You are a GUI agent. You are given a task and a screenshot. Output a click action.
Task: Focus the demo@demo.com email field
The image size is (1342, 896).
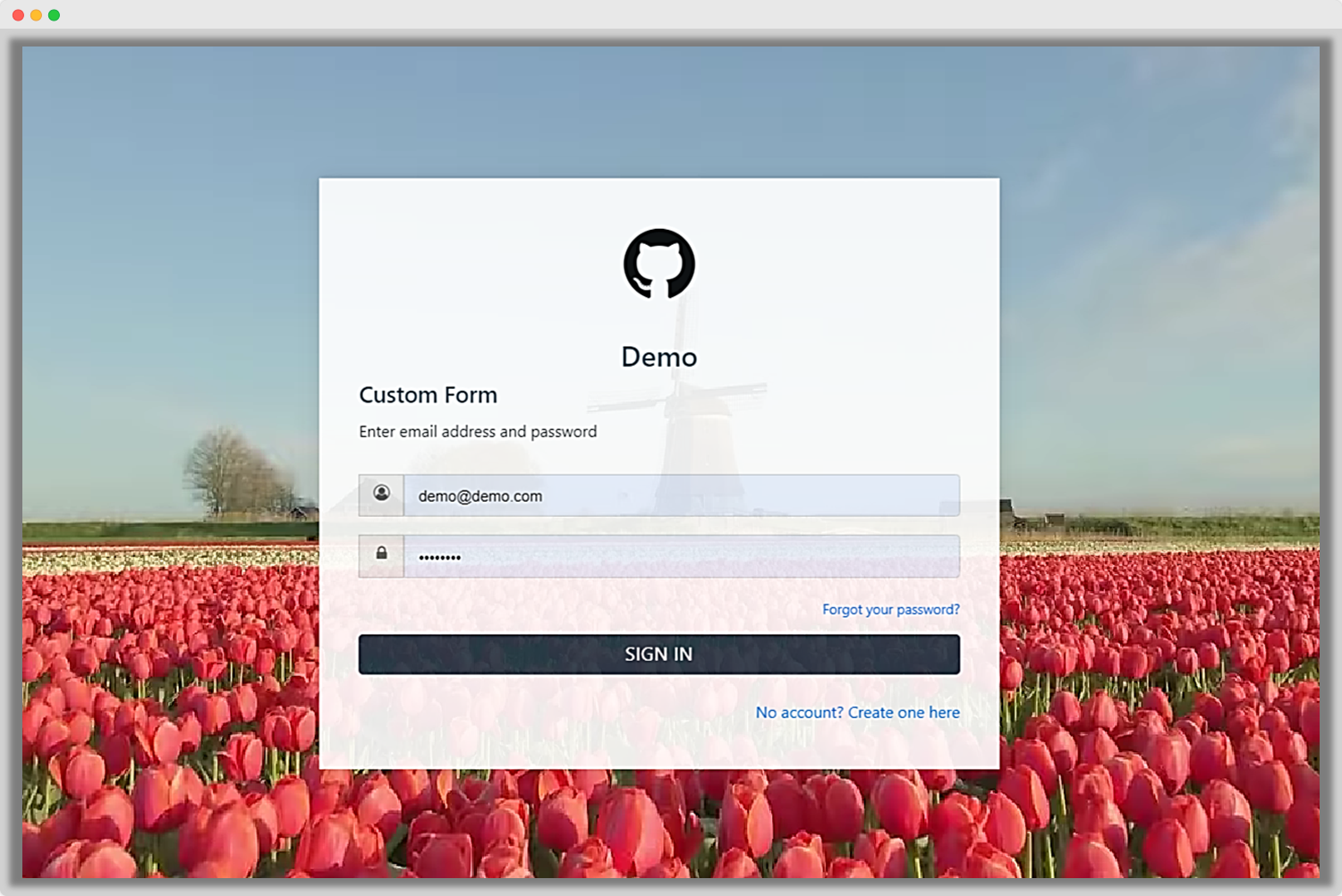click(x=680, y=495)
